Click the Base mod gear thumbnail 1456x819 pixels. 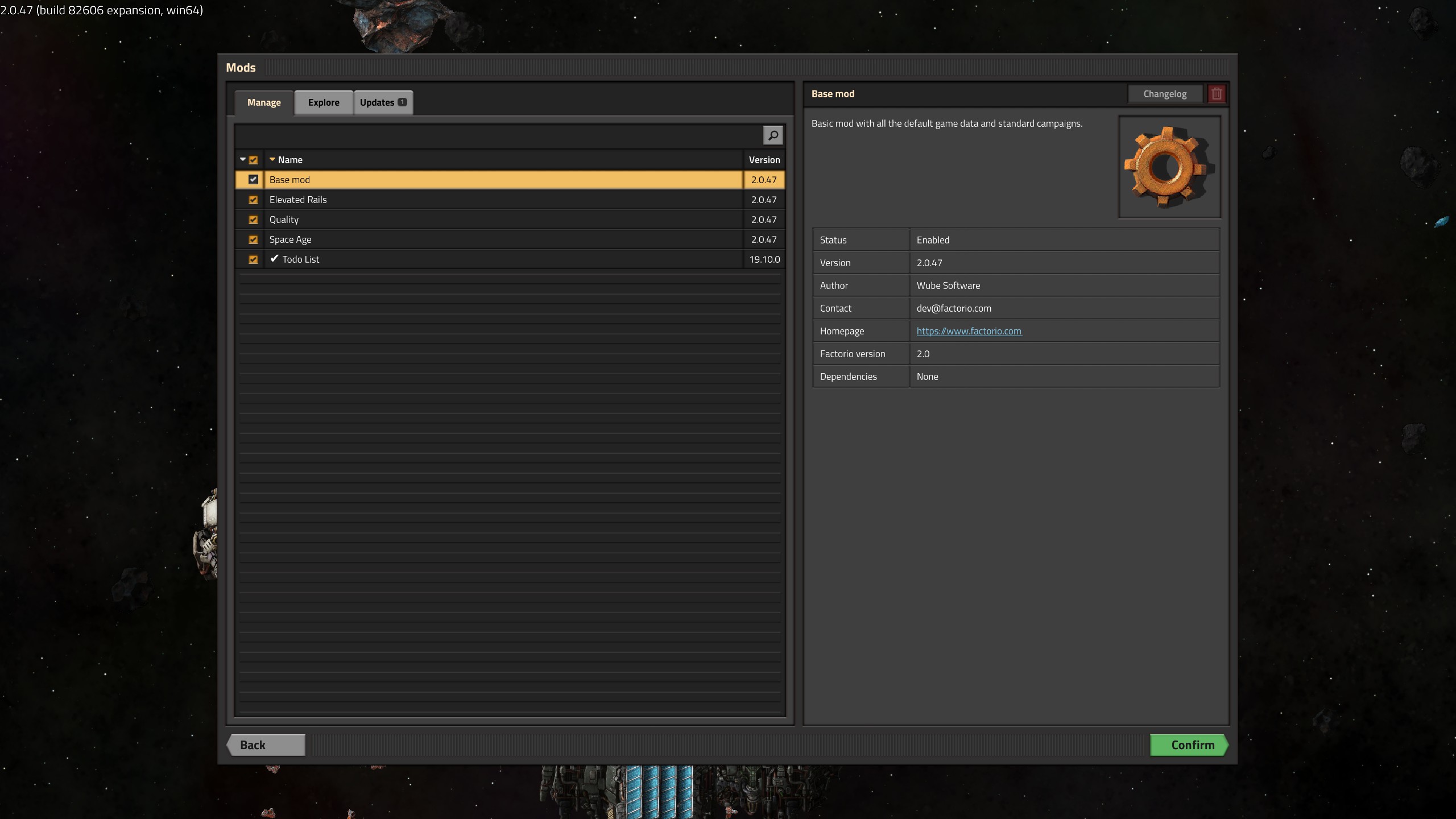point(1169,167)
